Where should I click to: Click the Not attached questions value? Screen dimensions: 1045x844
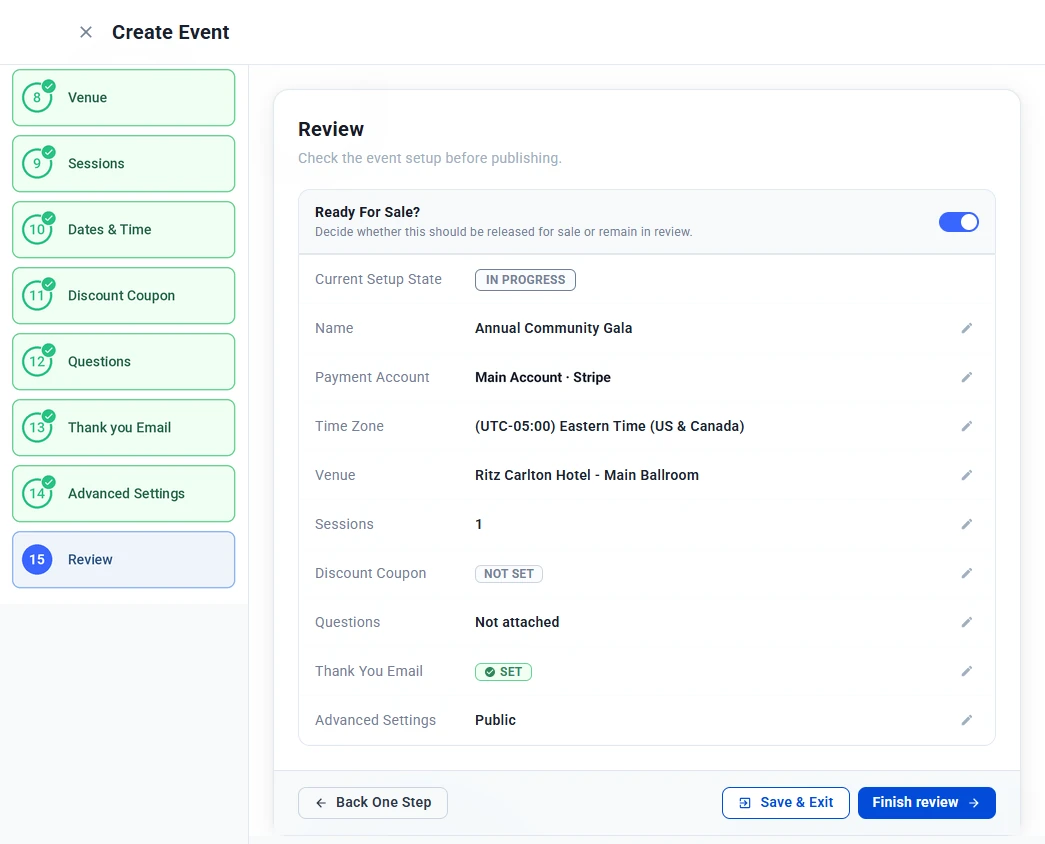[517, 622]
